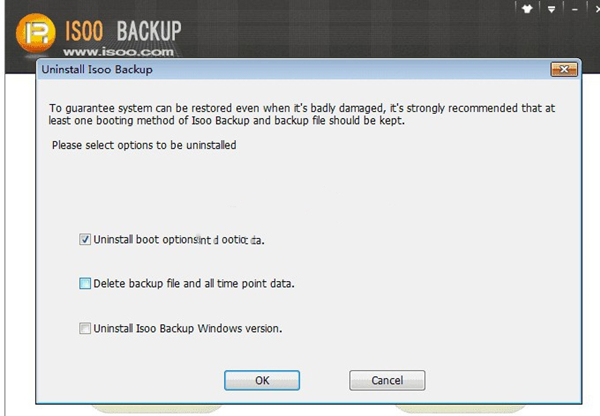Click the dark header bar of the main window

click(x=350, y=30)
